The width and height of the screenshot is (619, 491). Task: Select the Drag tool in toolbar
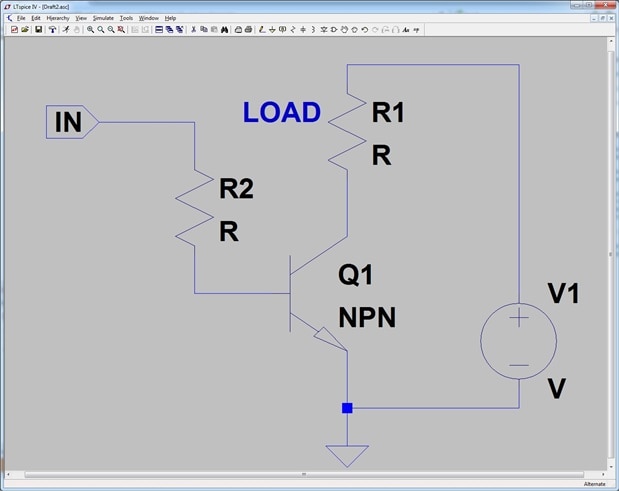point(355,30)
